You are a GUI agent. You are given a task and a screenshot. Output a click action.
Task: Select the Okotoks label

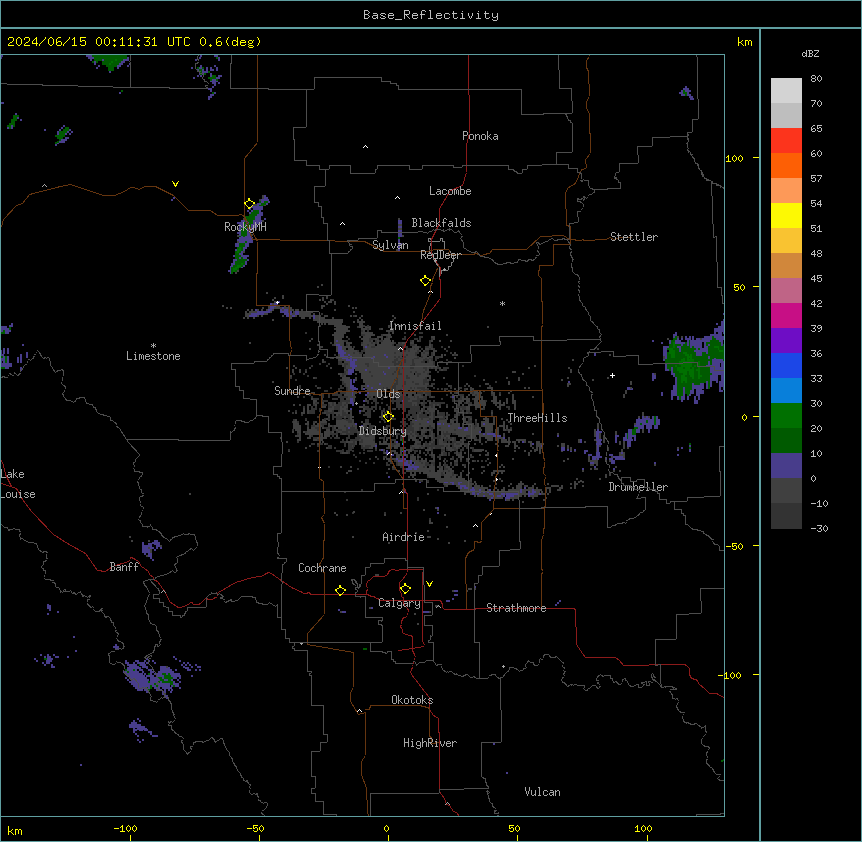pos(412,700)
